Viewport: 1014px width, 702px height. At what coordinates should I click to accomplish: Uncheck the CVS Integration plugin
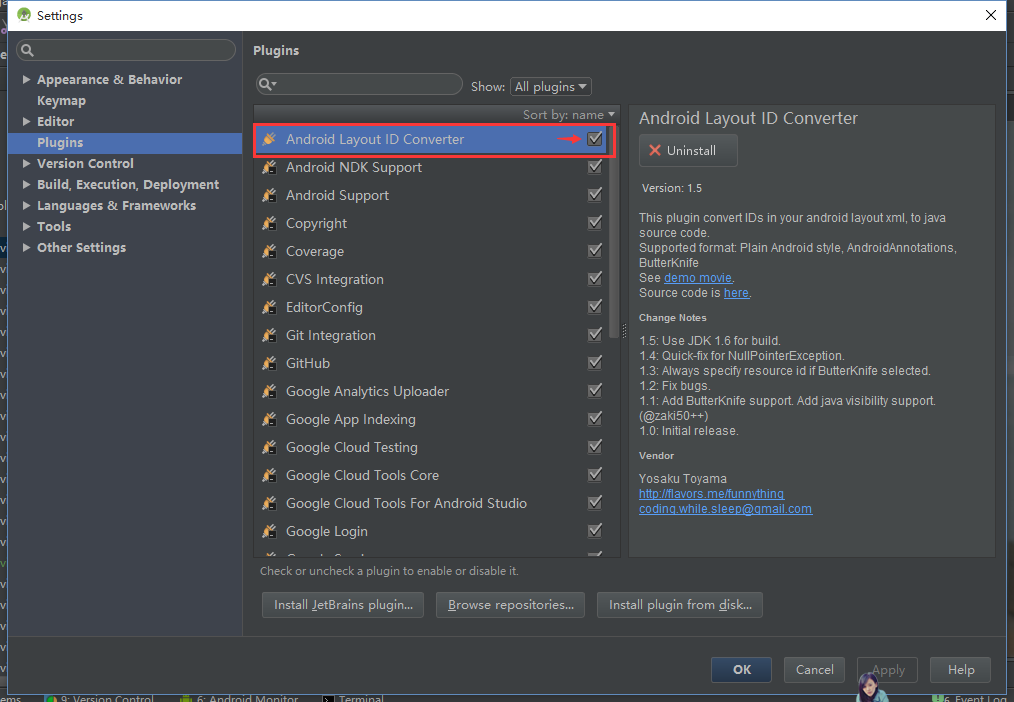click(x=595, y=279)
